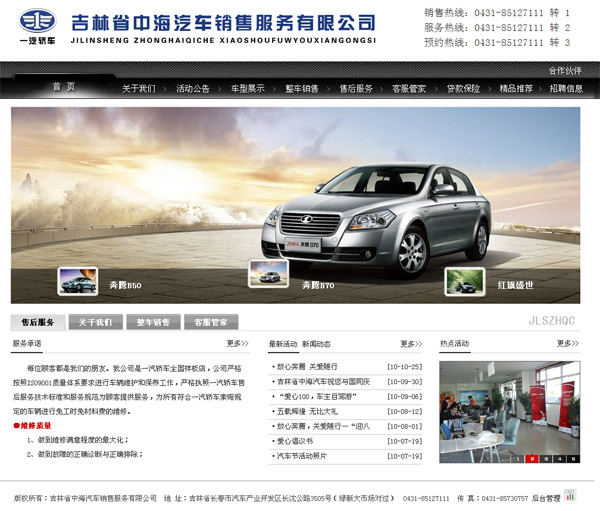Click the 热点活动 section heading

pos(454,343)
